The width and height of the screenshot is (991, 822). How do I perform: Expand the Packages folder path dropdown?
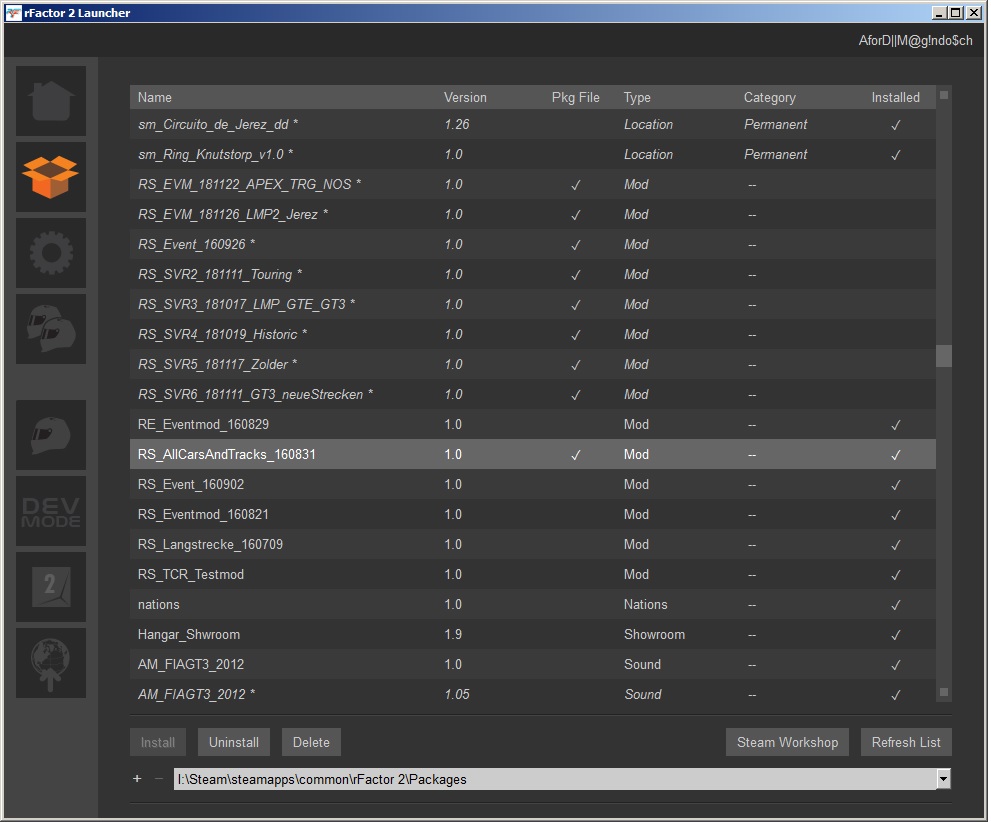942,779
